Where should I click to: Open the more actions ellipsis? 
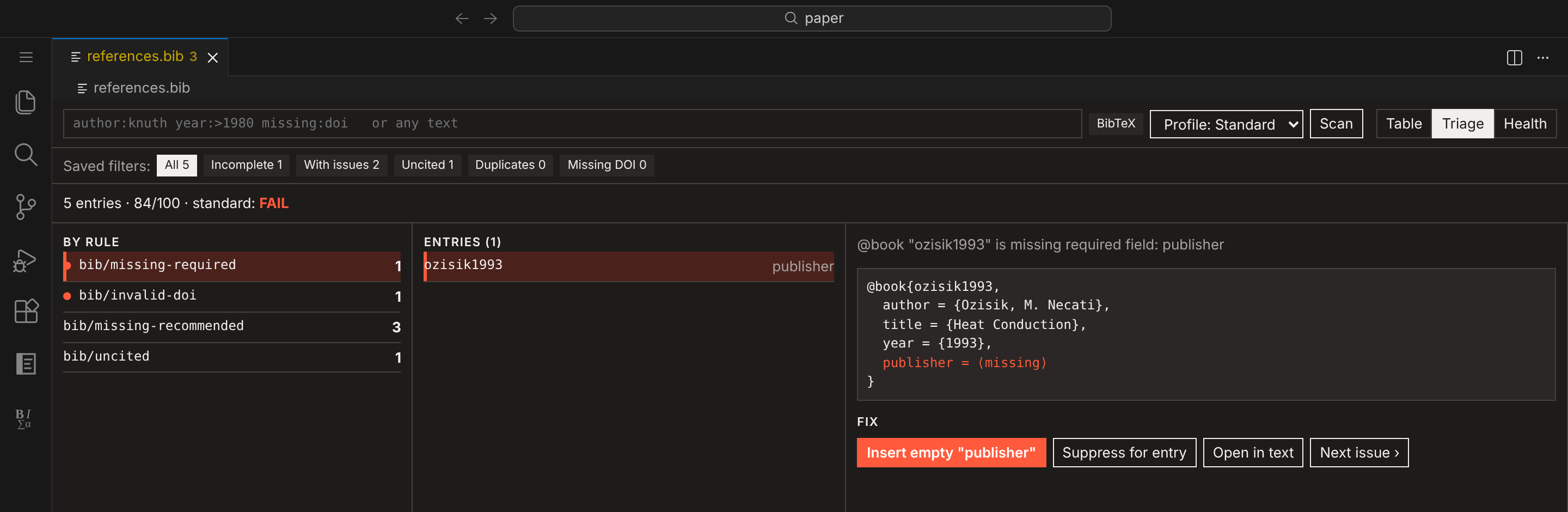pos(1542,57)
